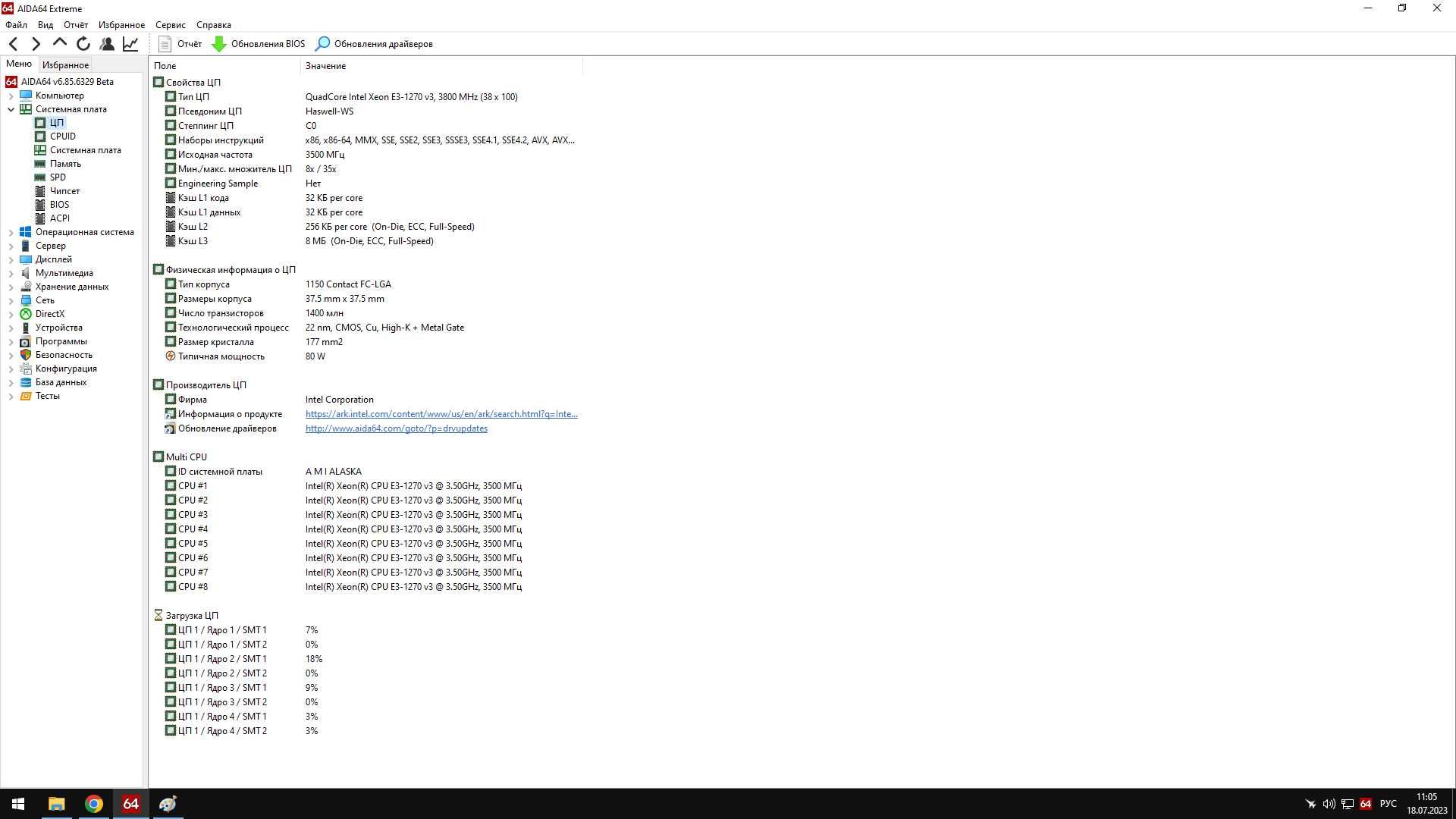
Task: Expand the Операционная система node
Action: (11, 232)
